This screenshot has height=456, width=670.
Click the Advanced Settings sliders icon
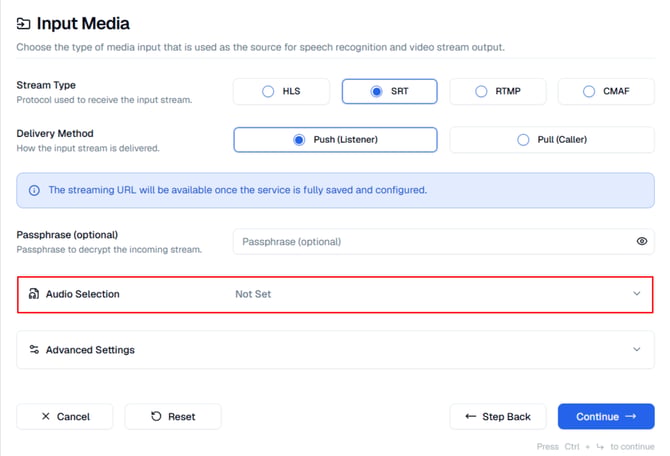click(x=34, y=349)
